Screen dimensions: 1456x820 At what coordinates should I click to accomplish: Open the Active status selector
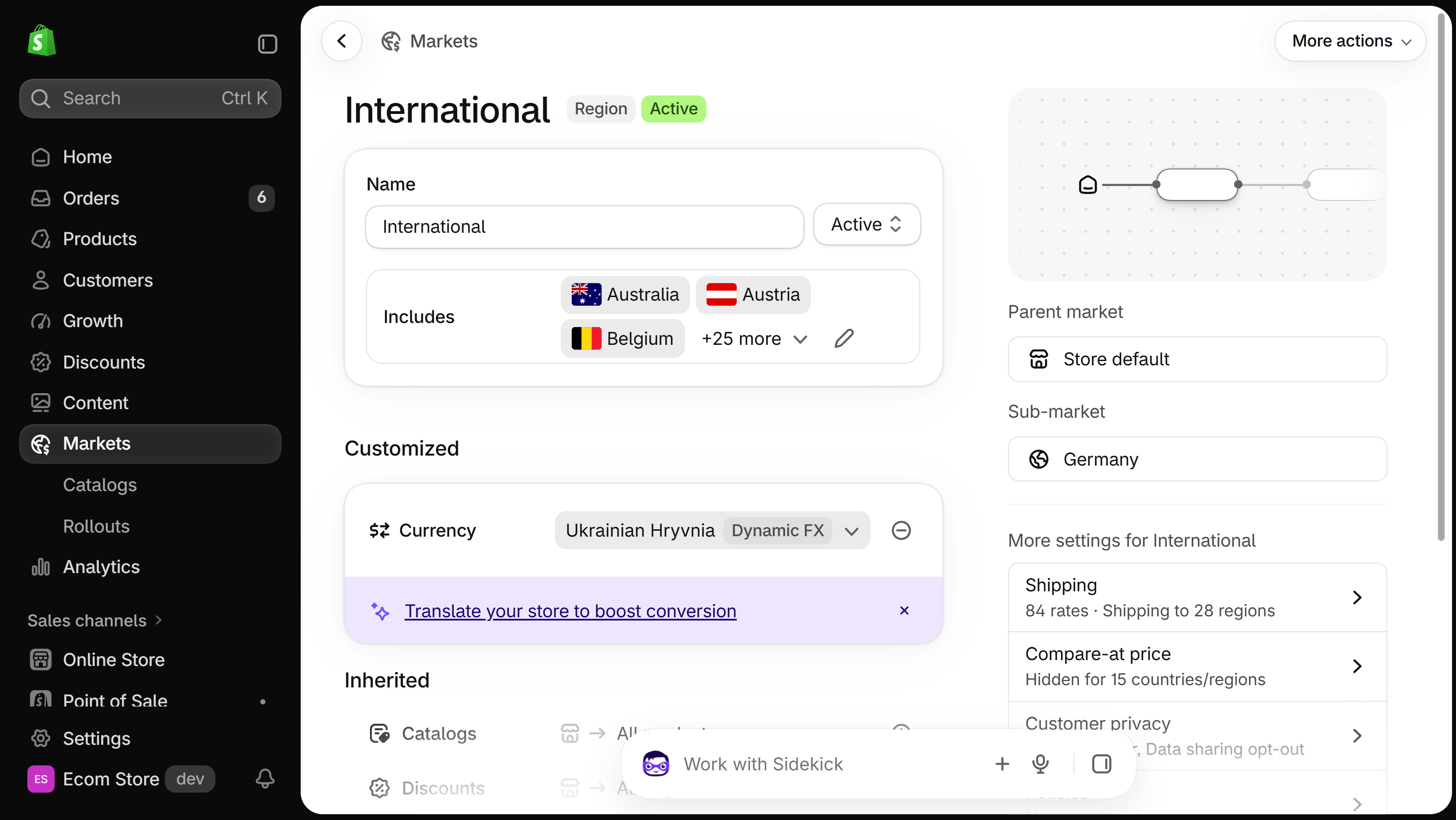point(866,224)
